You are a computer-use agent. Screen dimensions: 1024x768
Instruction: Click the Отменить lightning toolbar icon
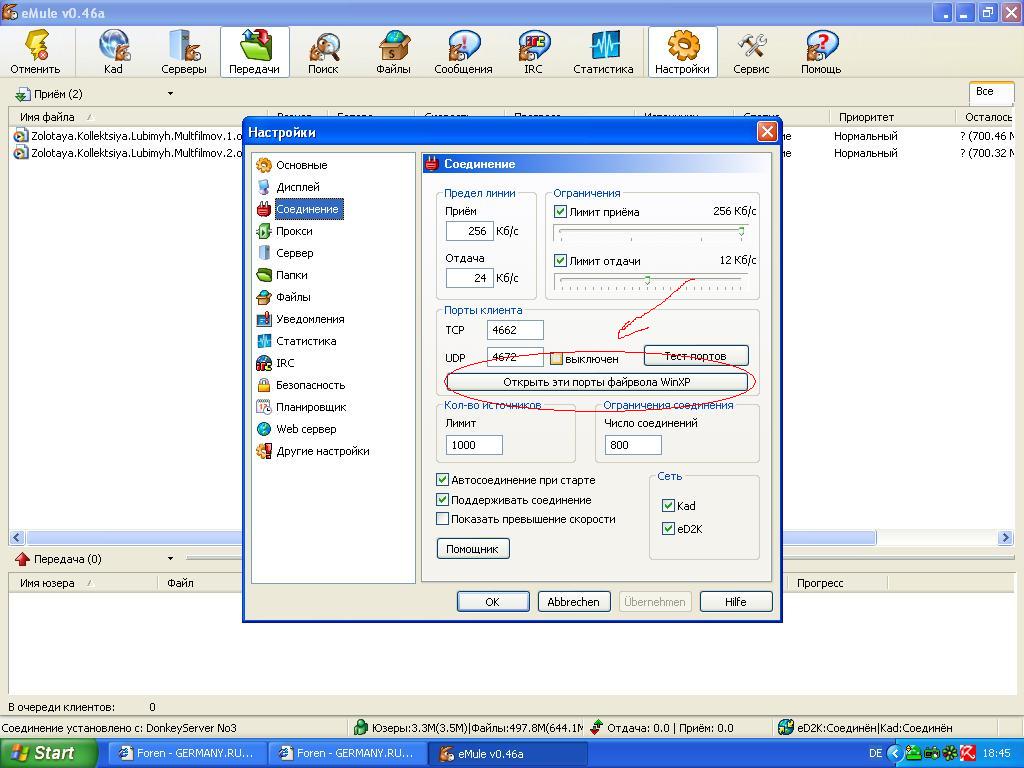click(x=35, y=52)
